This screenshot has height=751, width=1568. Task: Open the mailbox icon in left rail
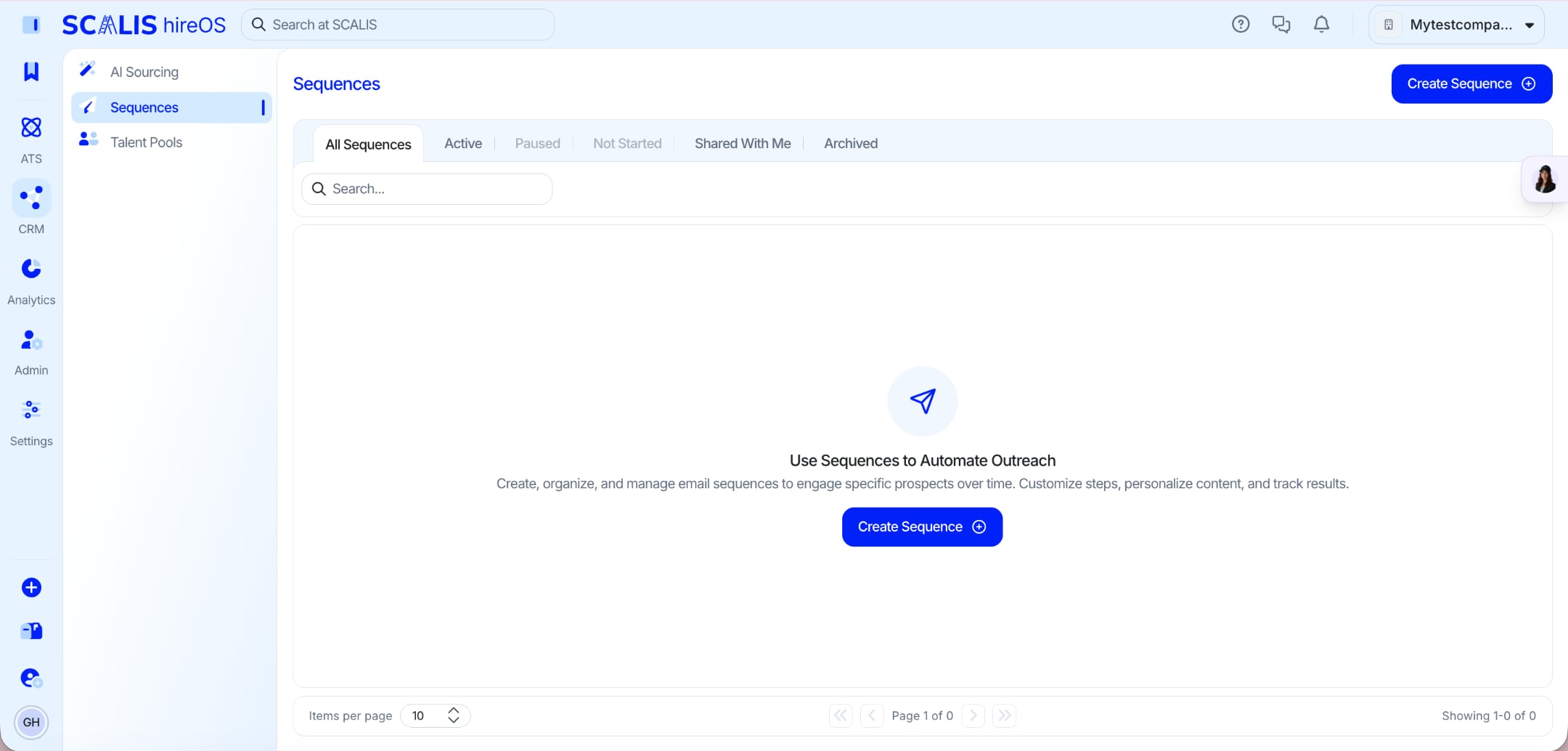31,631
